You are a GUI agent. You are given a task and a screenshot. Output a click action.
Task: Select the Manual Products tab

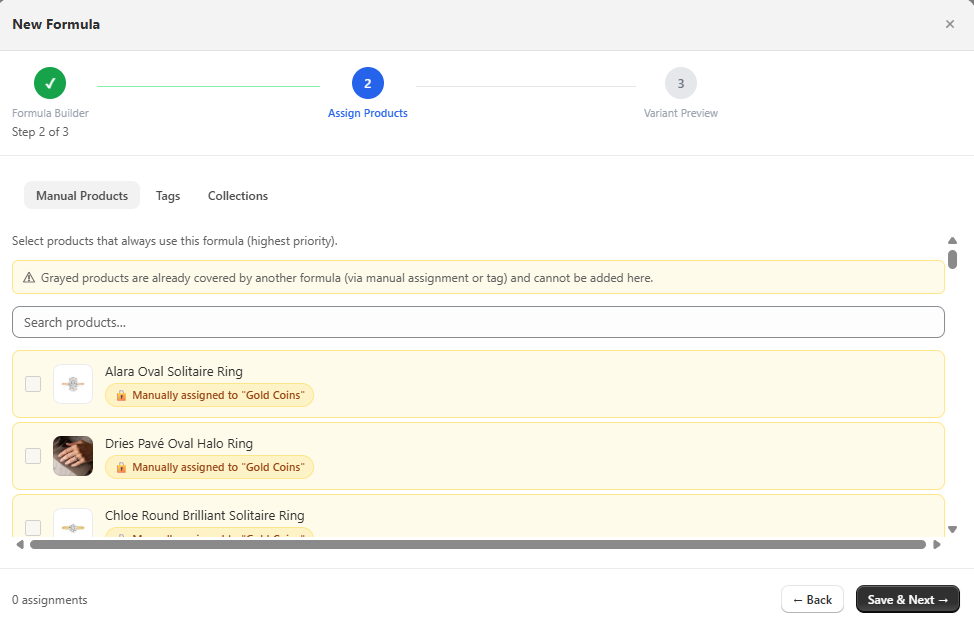[82, 196]
